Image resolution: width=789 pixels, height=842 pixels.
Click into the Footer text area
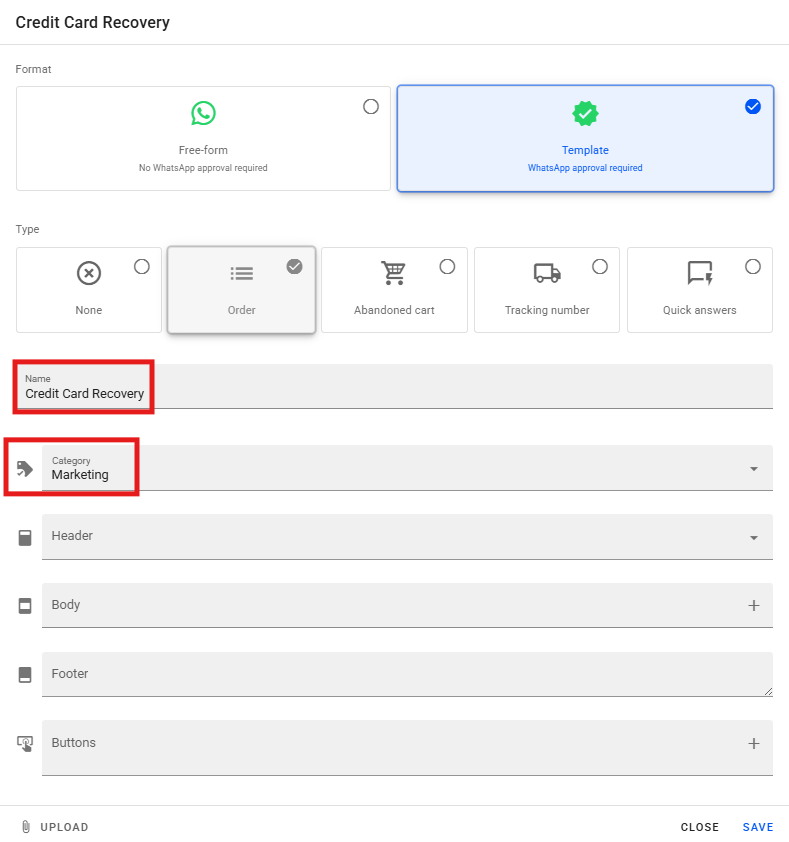pos(400,675)
